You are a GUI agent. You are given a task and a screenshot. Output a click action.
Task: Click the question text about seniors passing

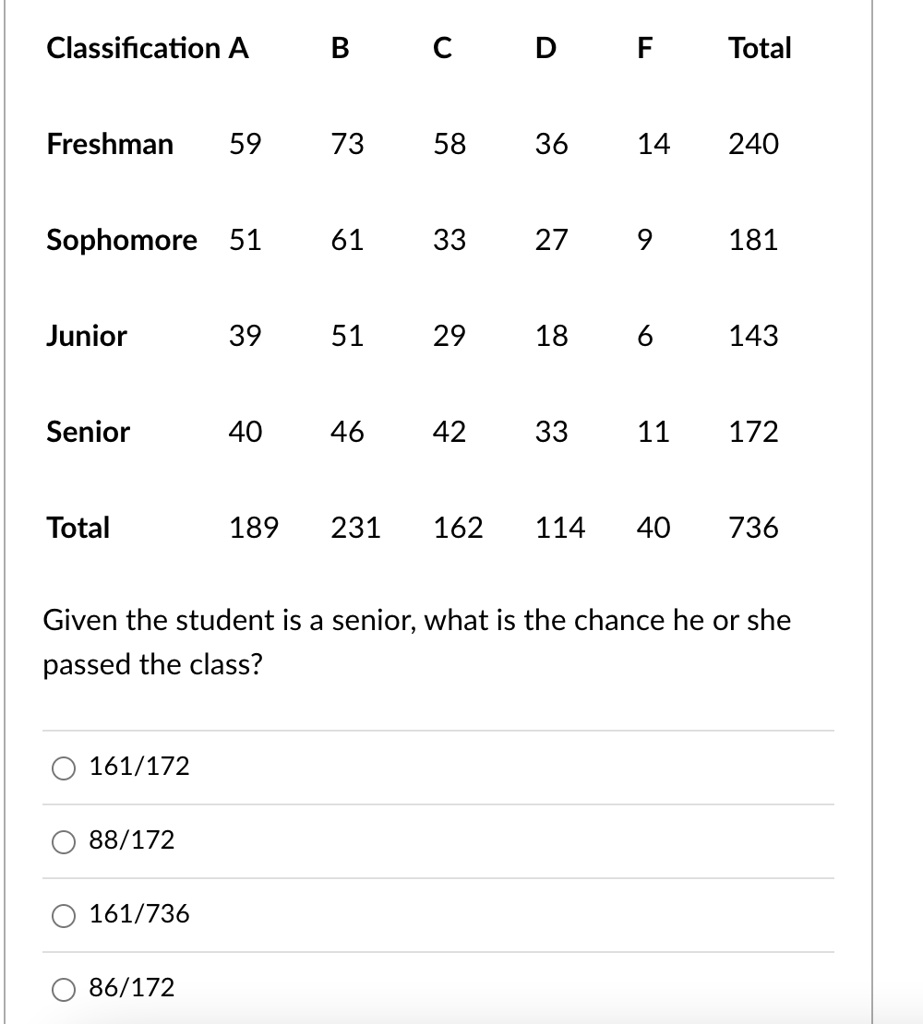pos(417,642)
